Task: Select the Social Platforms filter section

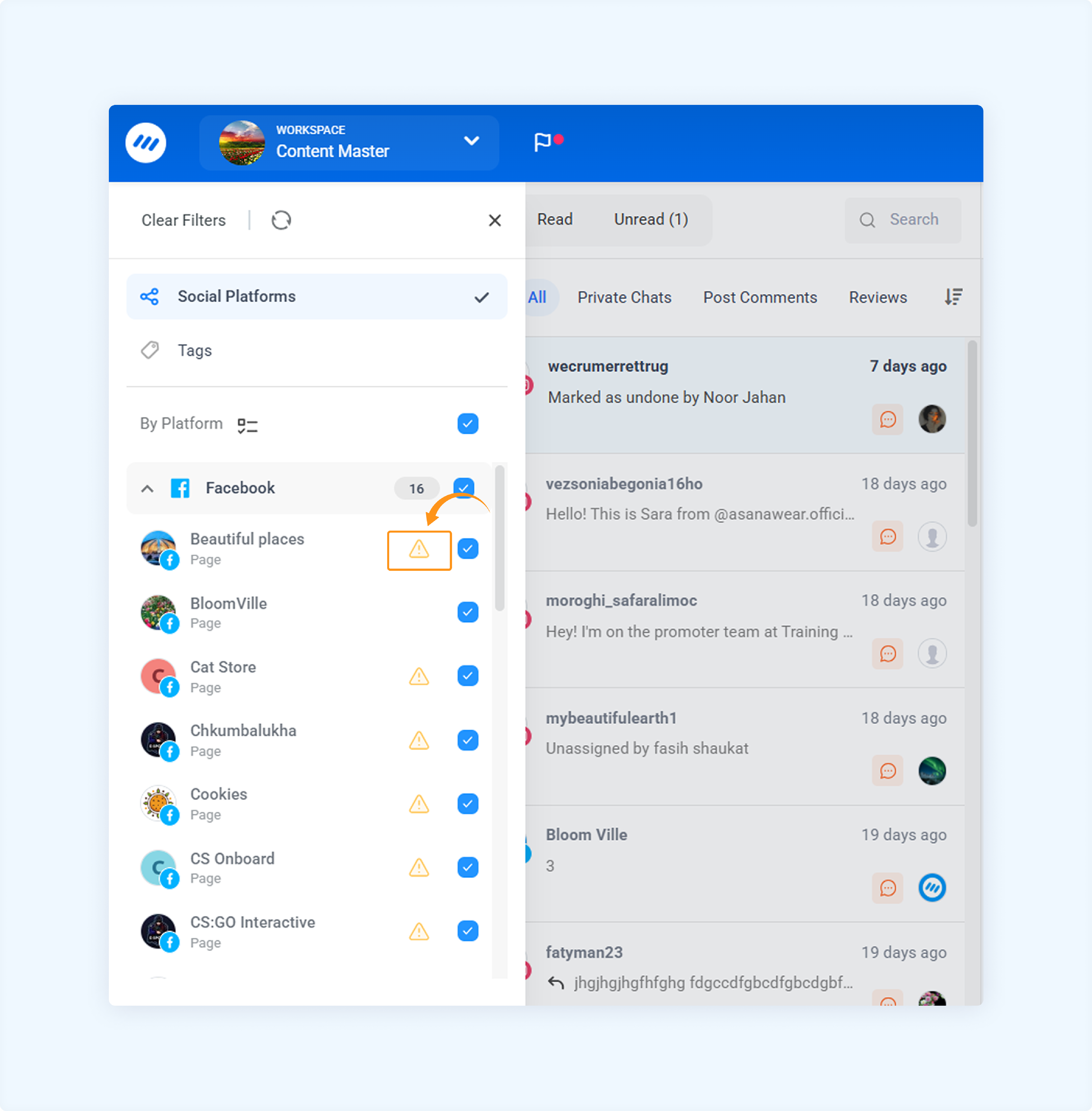Action: (317, 297)
